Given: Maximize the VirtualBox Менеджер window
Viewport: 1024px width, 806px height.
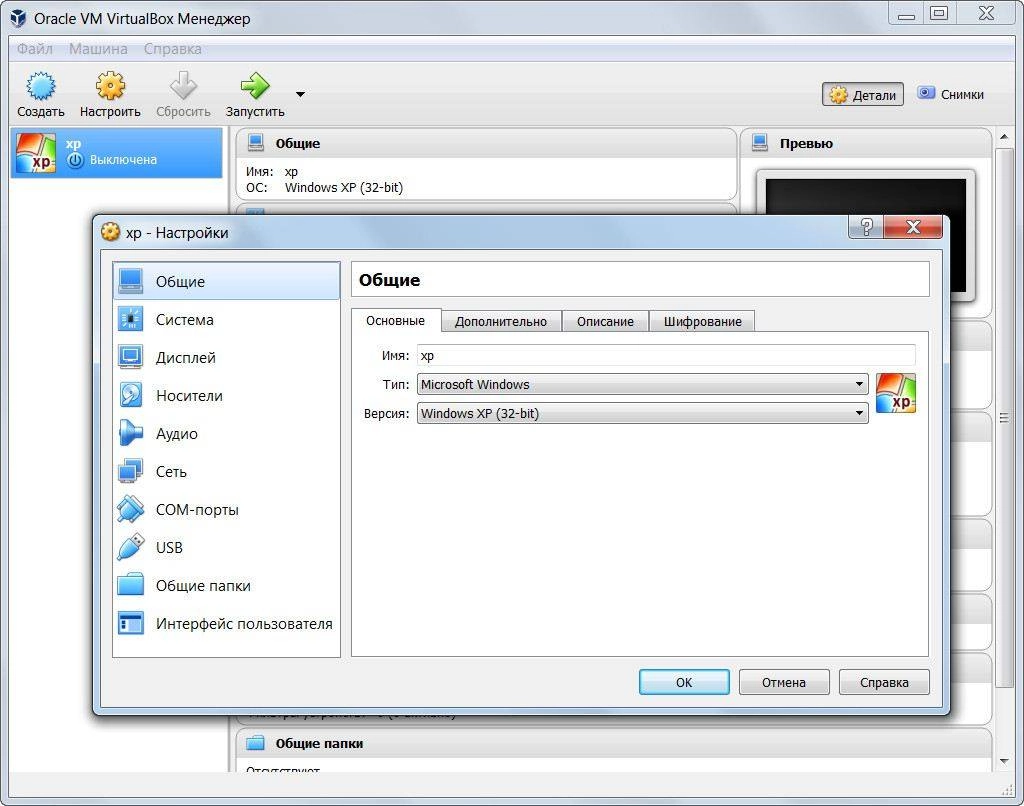Looking at the screenshot, I should coord(939,13).
